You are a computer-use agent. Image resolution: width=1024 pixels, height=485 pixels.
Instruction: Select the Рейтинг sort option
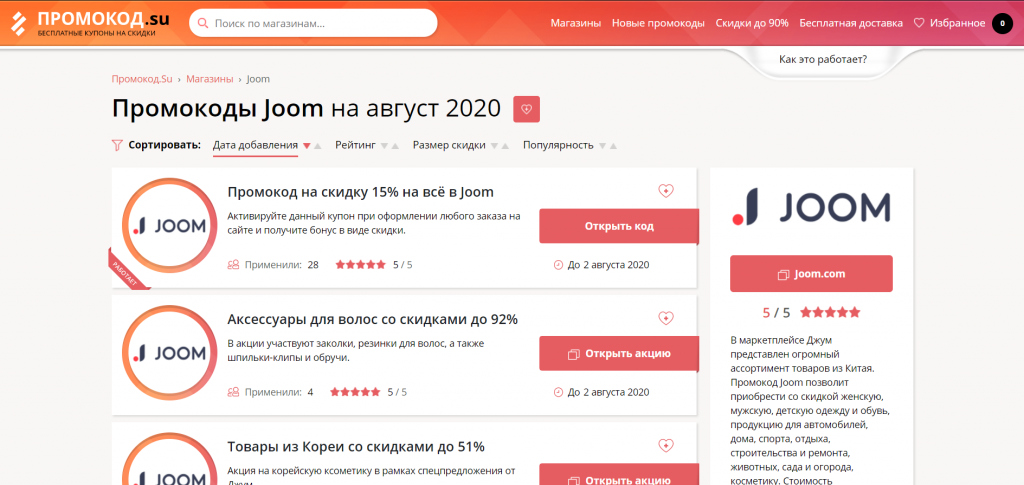coord(355,145)
